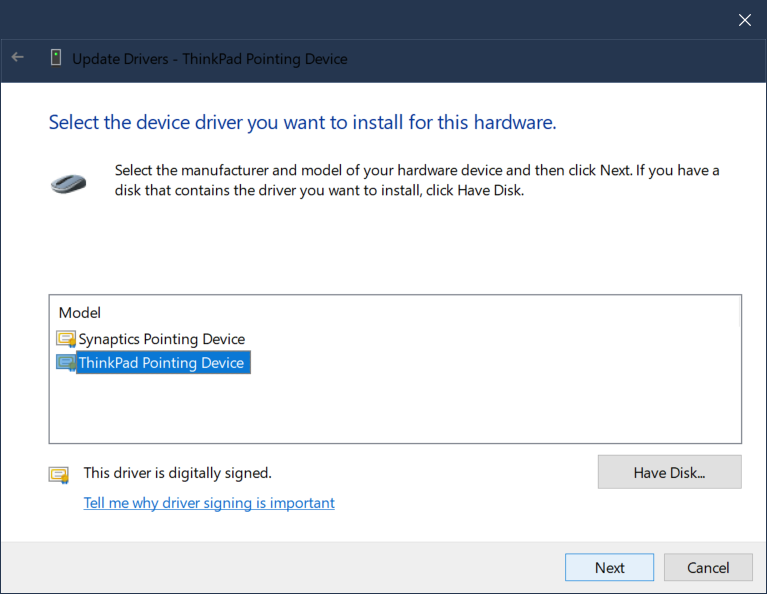Proceed with the Next button
This screenshot has width=767, height=594.
pyautogui.click(x=609, y=567)
